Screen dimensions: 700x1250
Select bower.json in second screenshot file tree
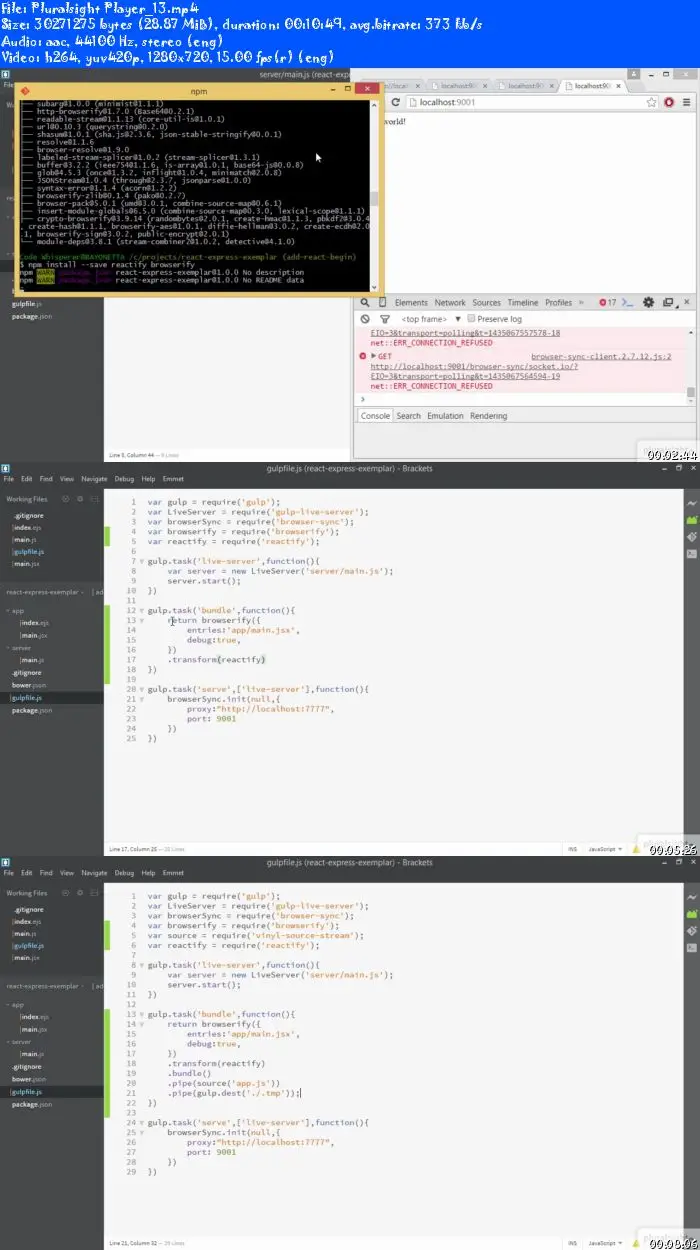[31, 685]
